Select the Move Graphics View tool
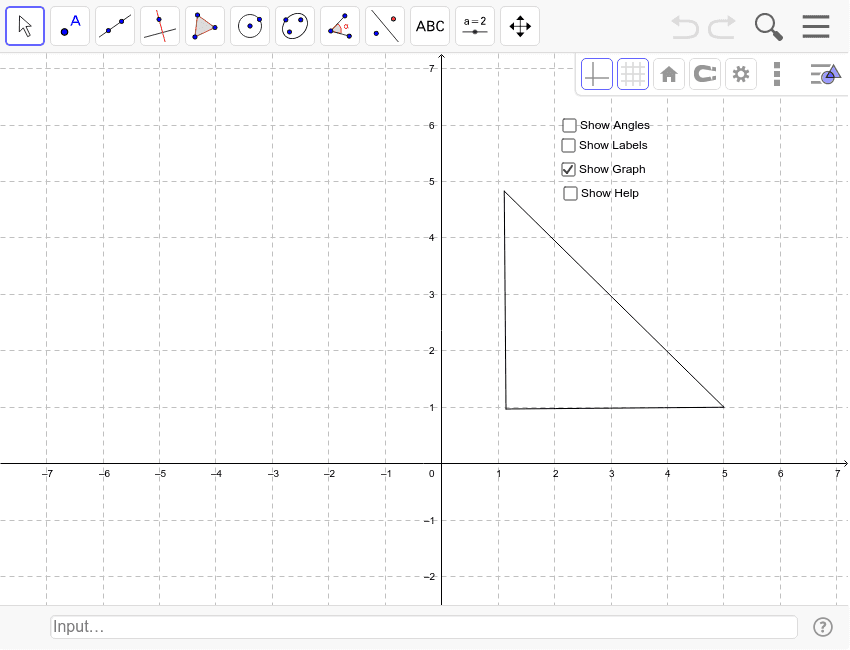 point(520,26)
